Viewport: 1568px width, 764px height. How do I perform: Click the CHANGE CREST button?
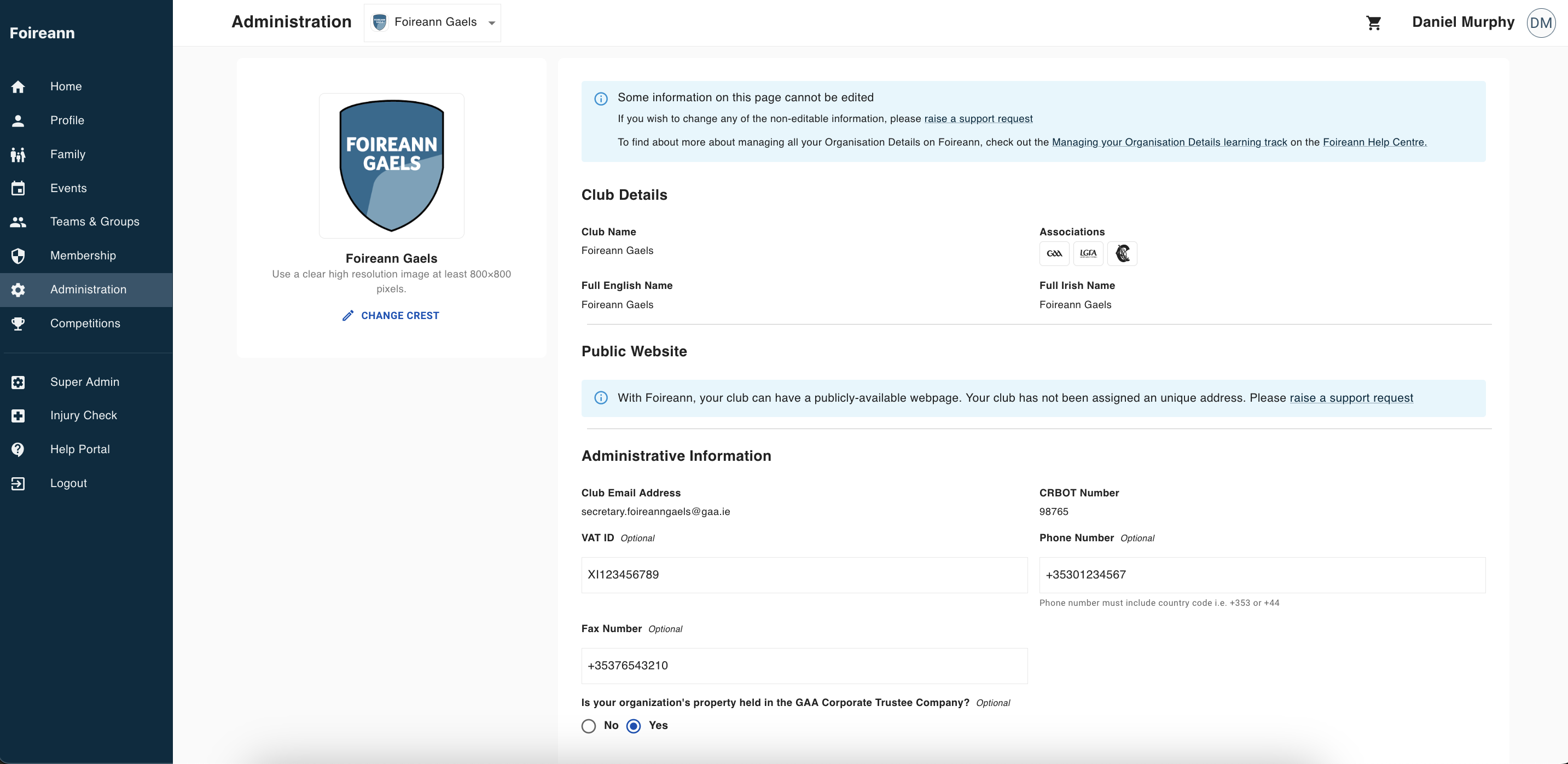391,315
